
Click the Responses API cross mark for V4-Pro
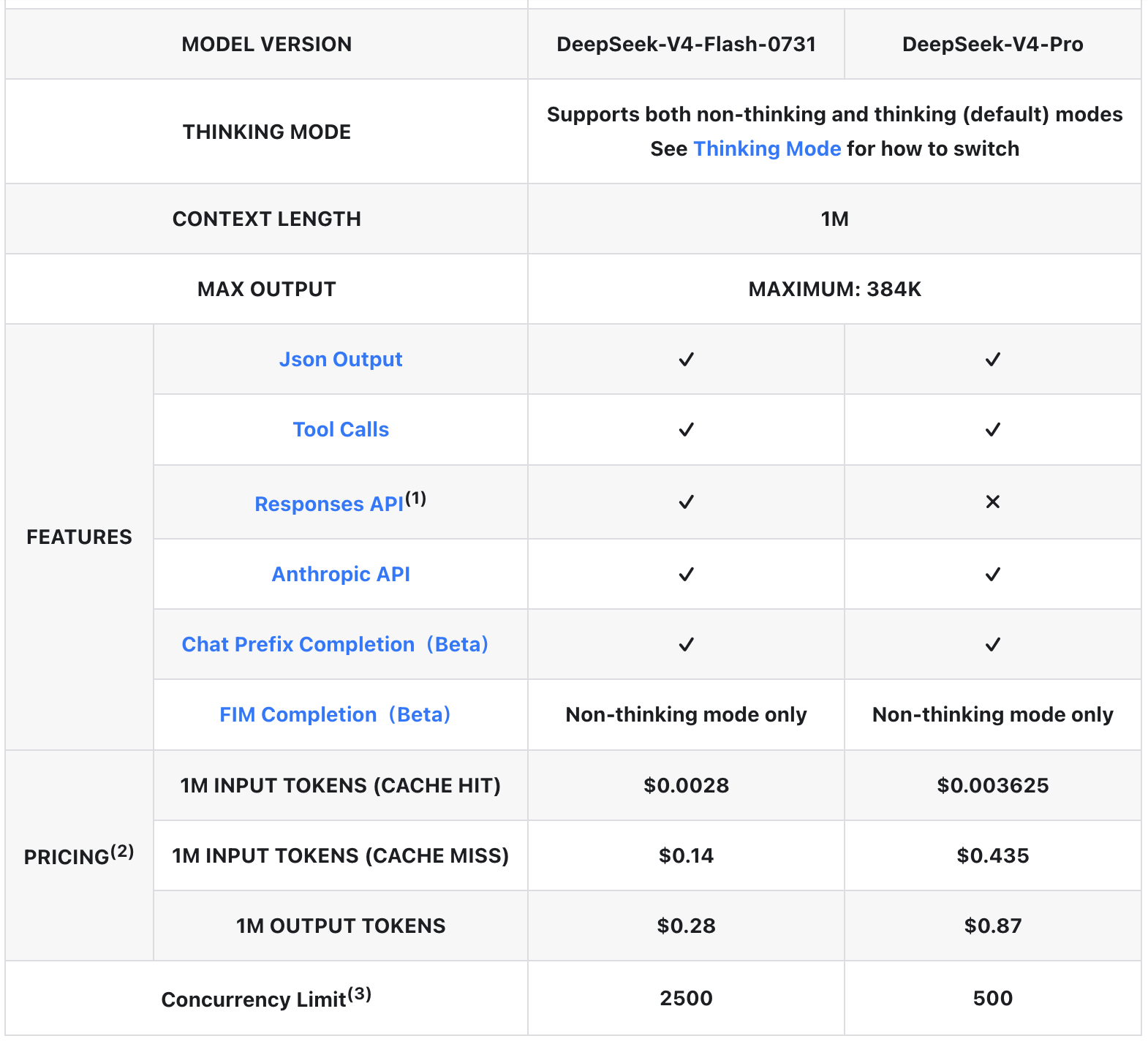992,502
